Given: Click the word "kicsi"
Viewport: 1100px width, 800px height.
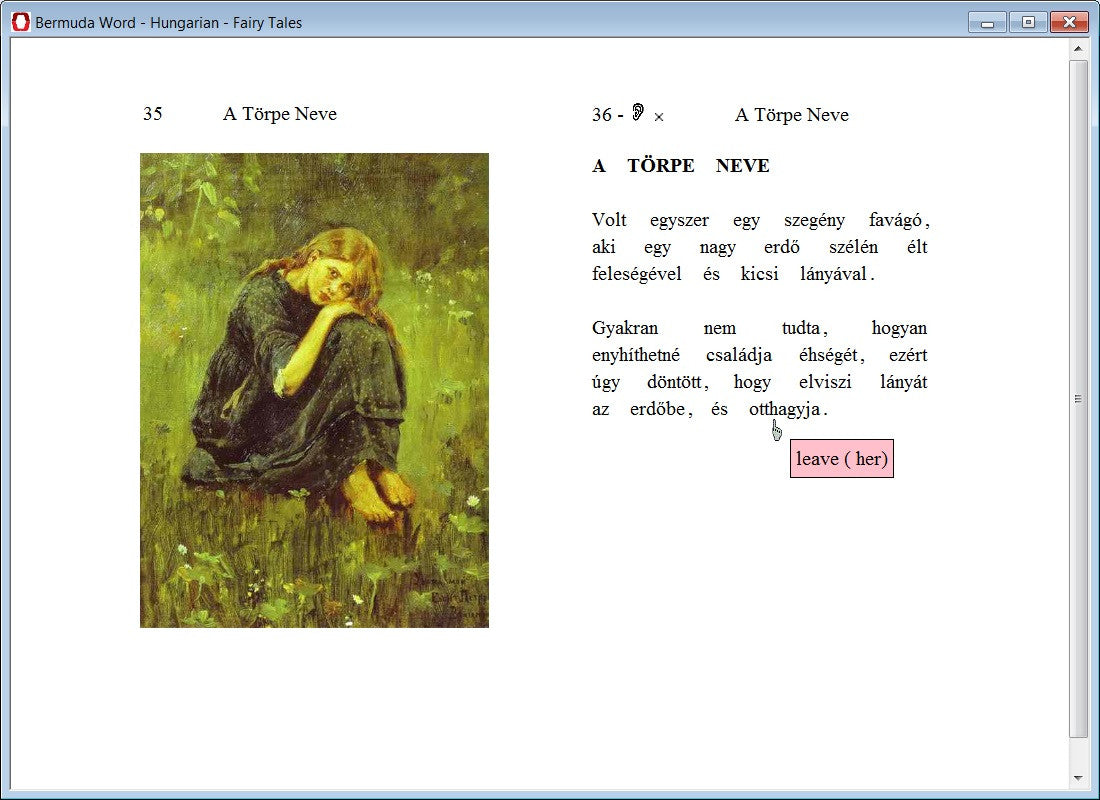Looking at the screenshot, I should point(759,274).
